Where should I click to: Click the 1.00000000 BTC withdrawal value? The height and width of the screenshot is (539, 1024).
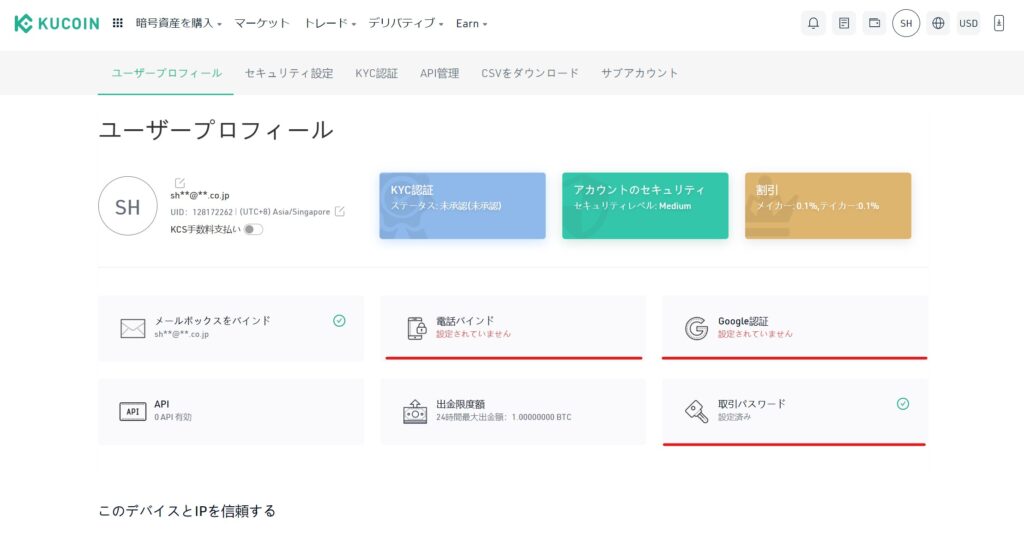click(541, 417)
